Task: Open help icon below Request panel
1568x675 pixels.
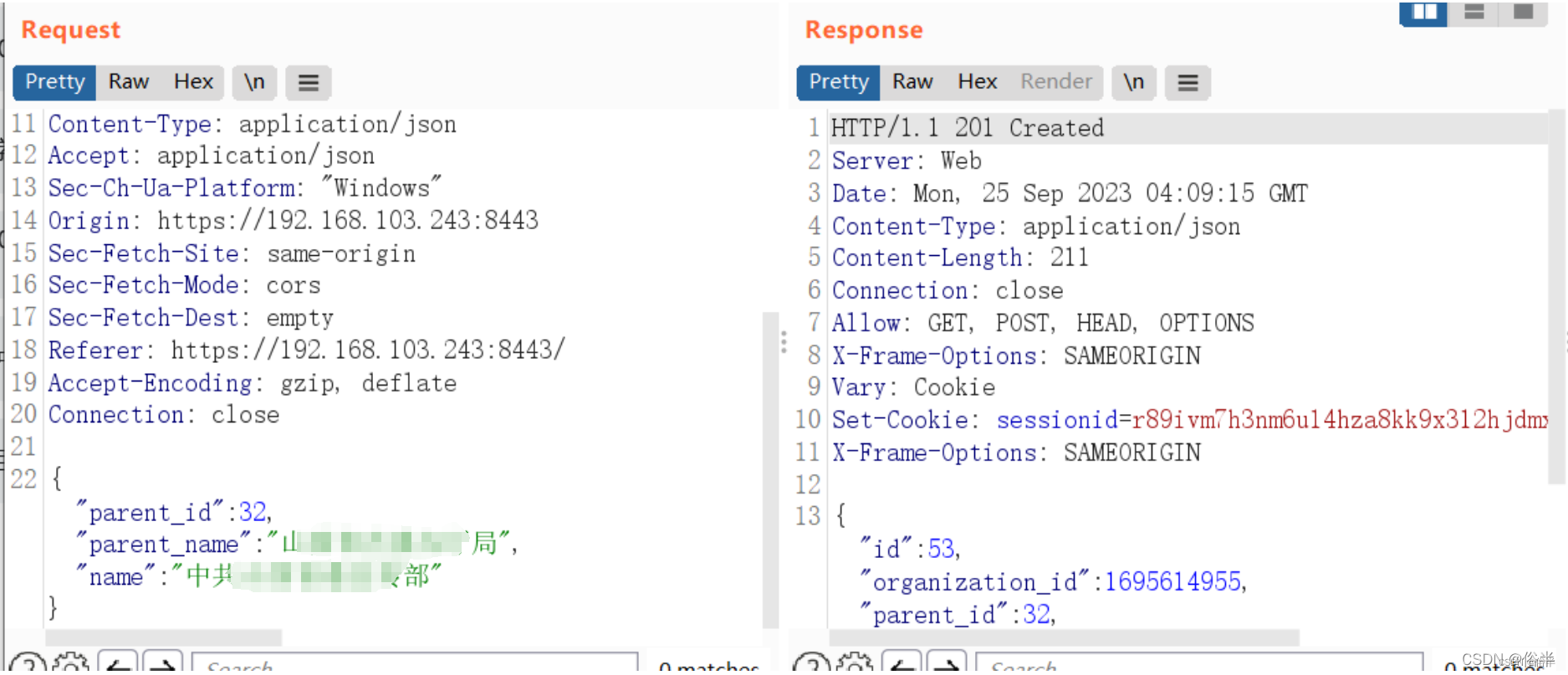Action: click(x=27, y=665)
